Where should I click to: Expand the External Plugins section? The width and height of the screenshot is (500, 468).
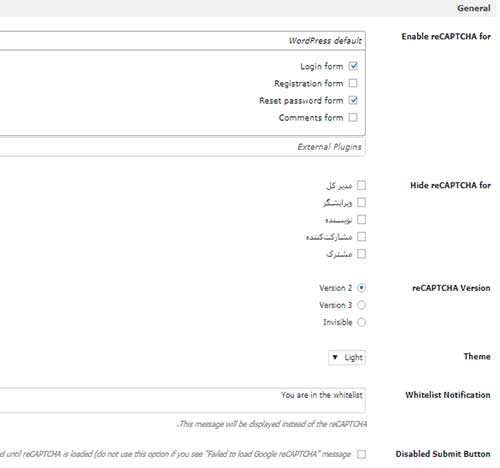(183, 147)
